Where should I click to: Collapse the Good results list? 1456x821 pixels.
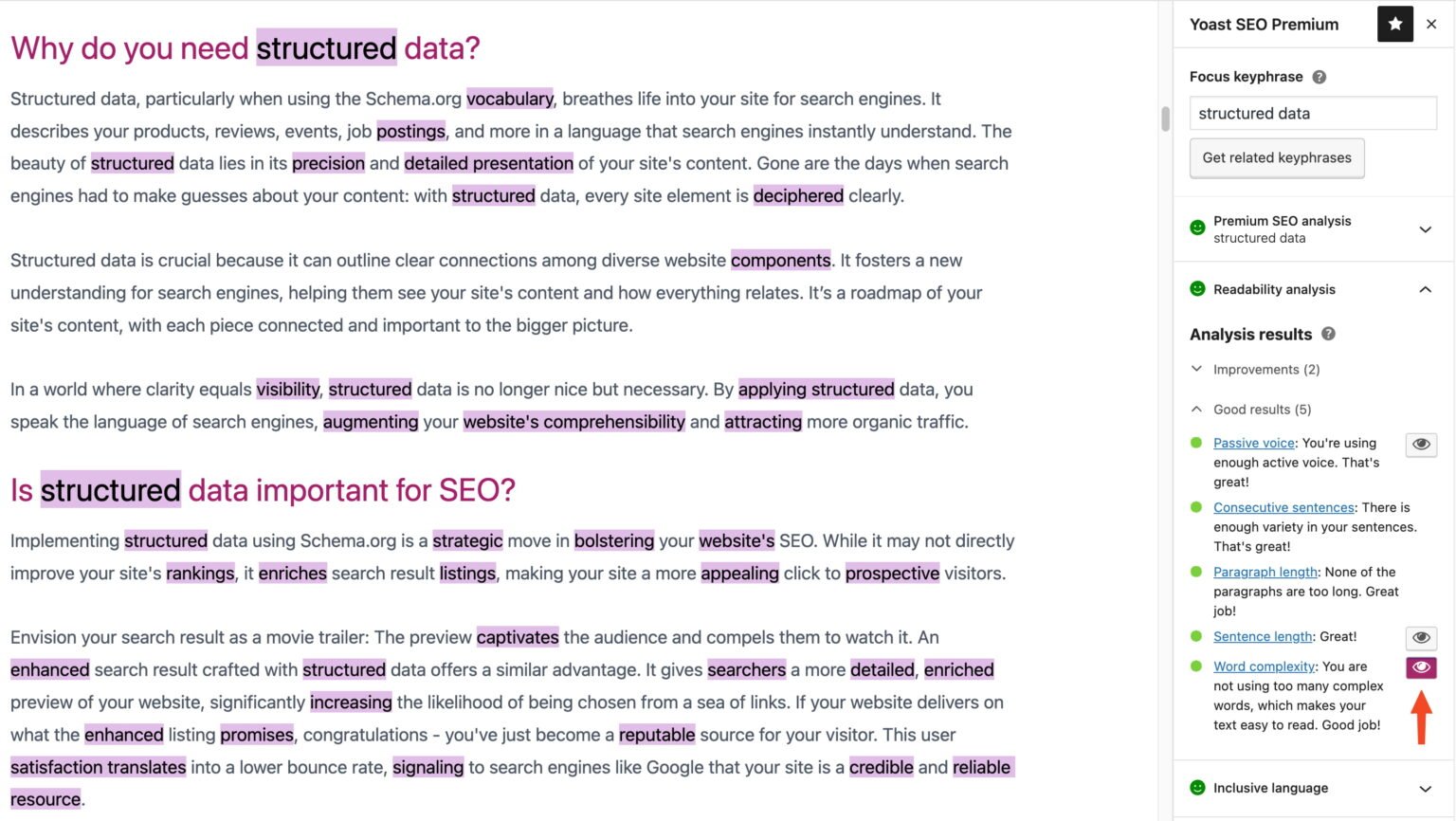pyautogui.click(x=1195, y=409)
